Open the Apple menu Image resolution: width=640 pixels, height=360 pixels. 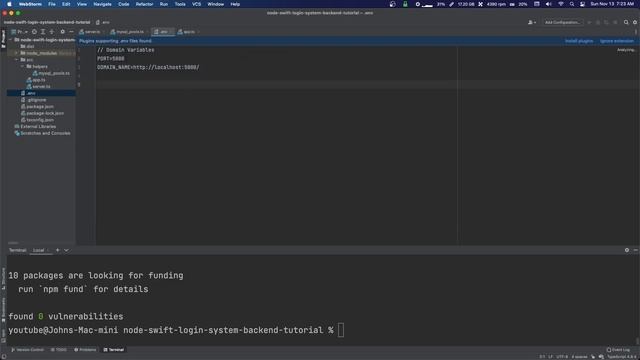pos(9,4)
